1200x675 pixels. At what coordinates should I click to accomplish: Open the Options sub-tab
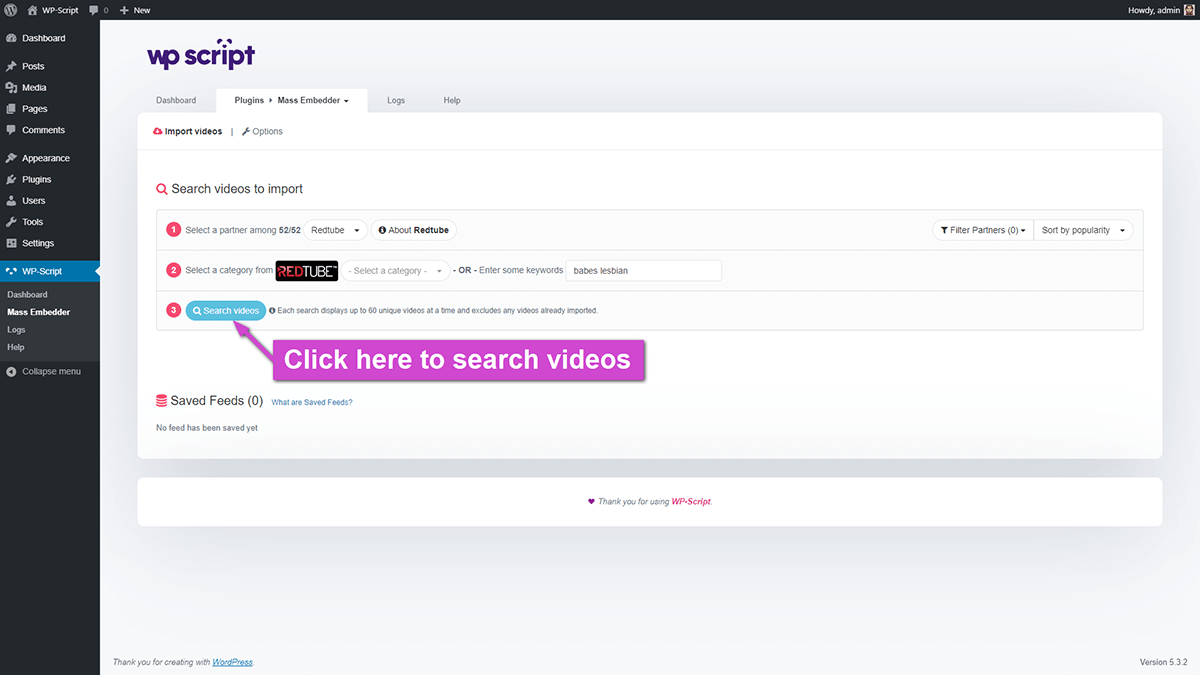point(262,132)
